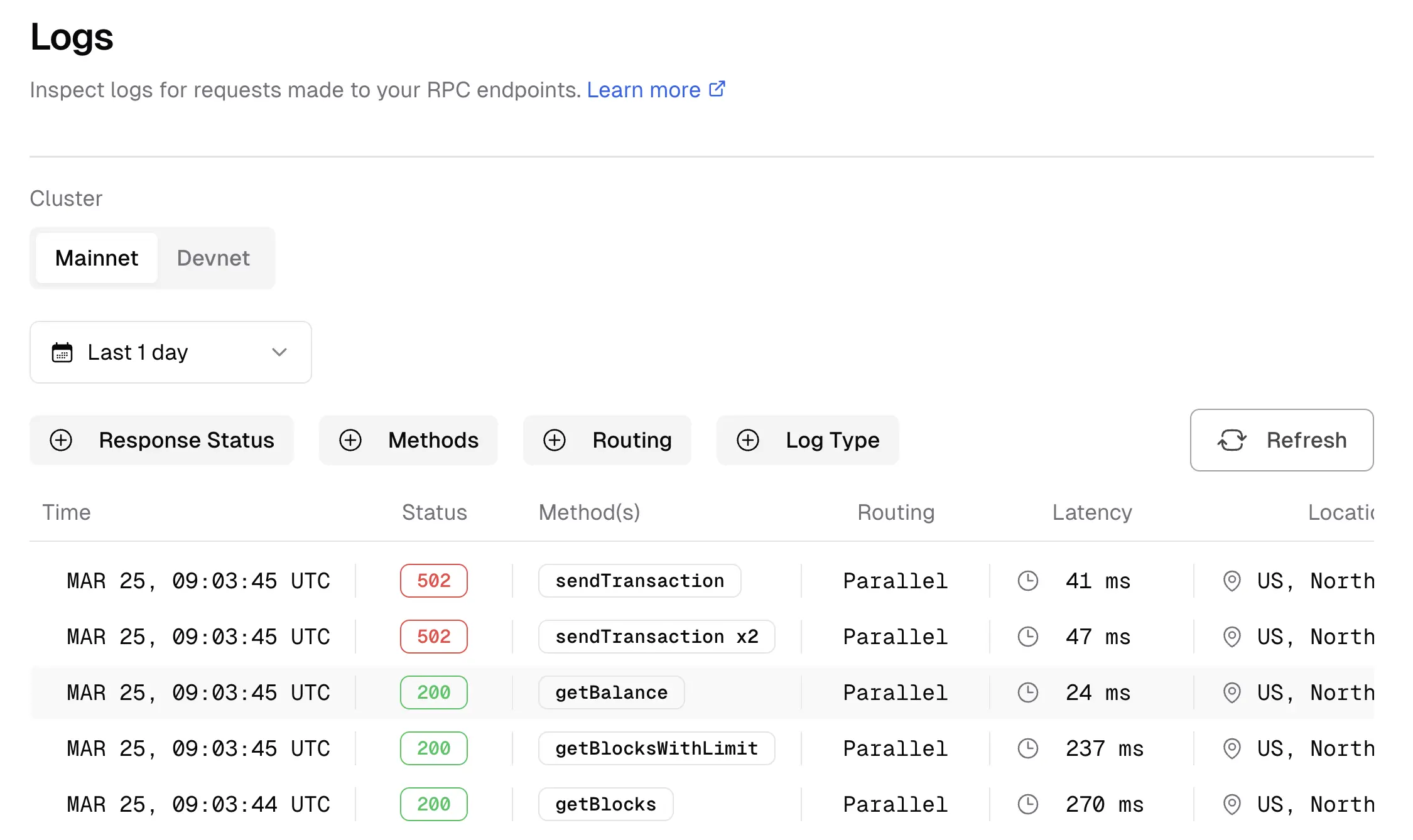
Task: Select the getBlocksWithLimit method tag
Action: click(656, 748)
